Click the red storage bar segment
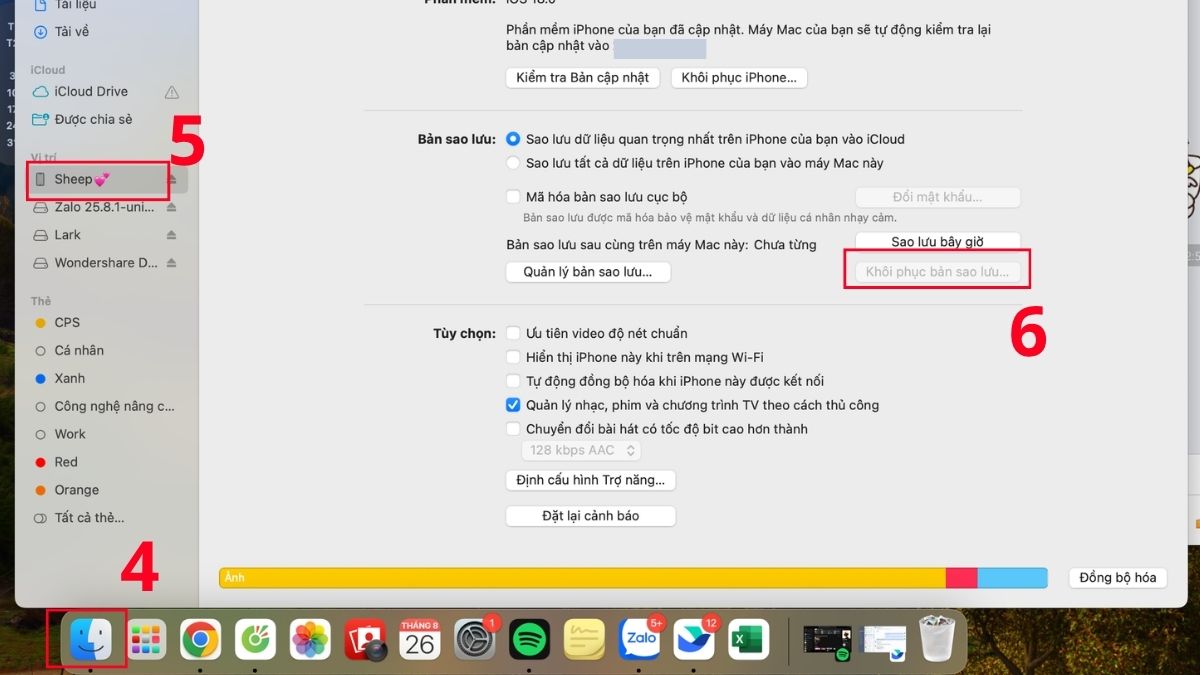Screen dimensions: 1200x675 (961, 578)
